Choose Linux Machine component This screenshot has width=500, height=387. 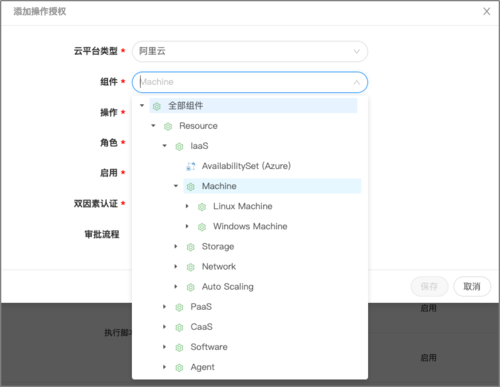[x=243, y=206]
